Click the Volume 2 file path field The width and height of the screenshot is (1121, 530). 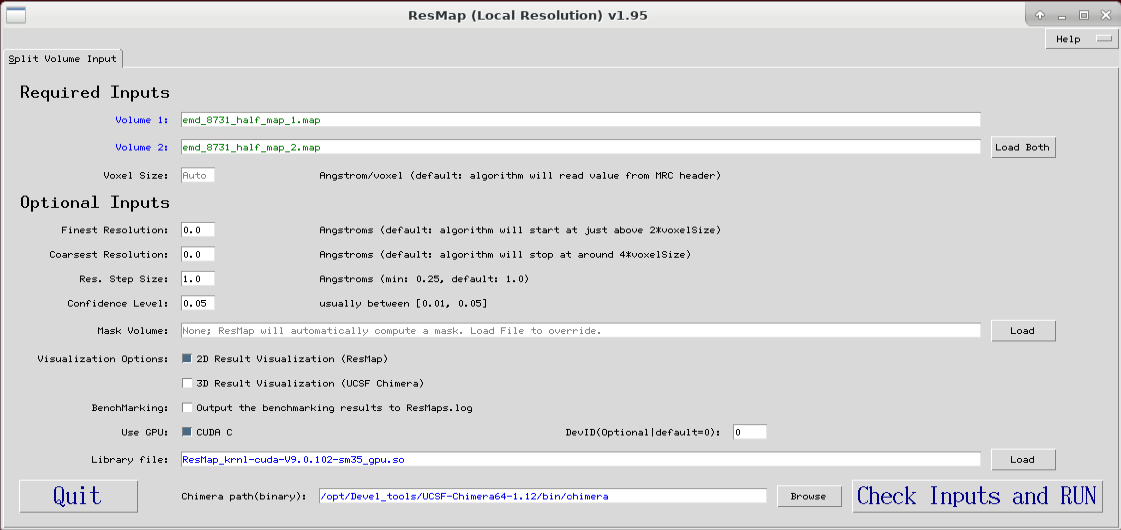point(580,148)
